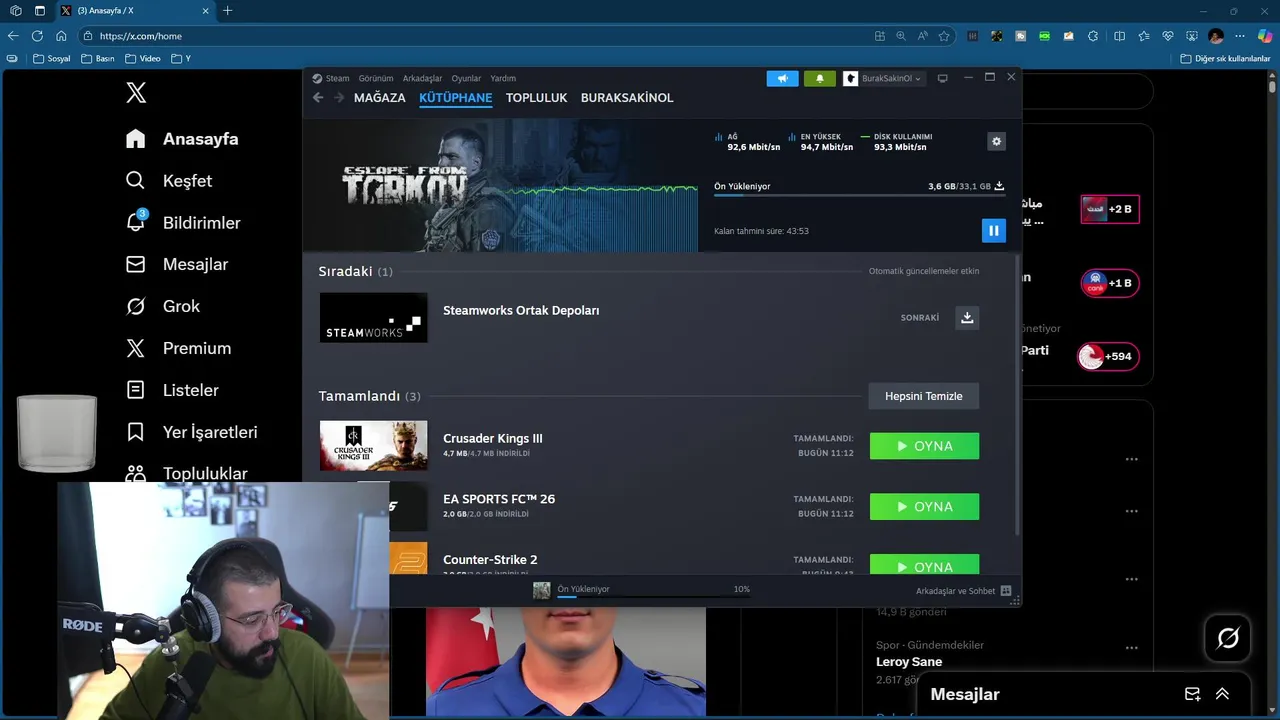Go back with the Steam arrow
The width and height of the screenshot is (1280, 720).
tap(318, 98)
